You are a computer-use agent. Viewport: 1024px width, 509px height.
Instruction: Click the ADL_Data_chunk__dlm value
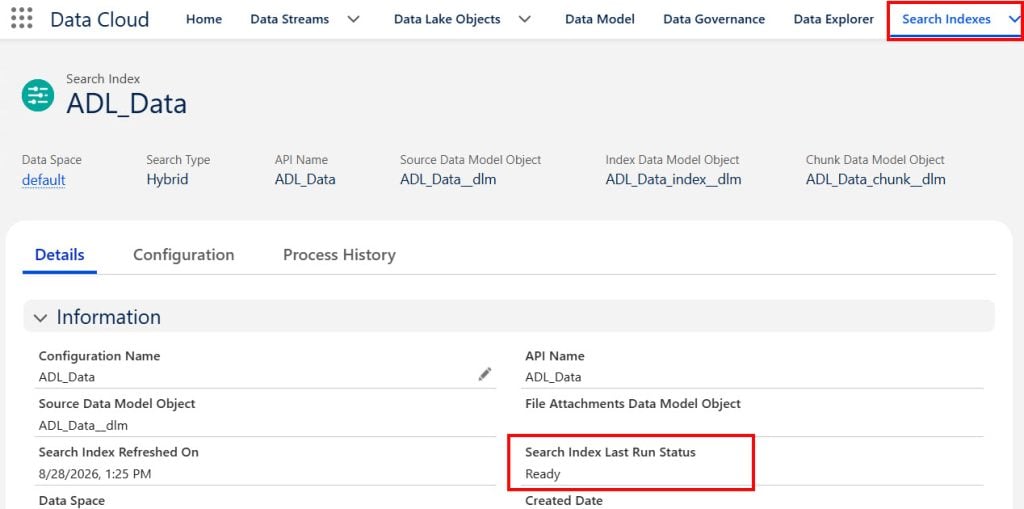[x=876, y=179]
